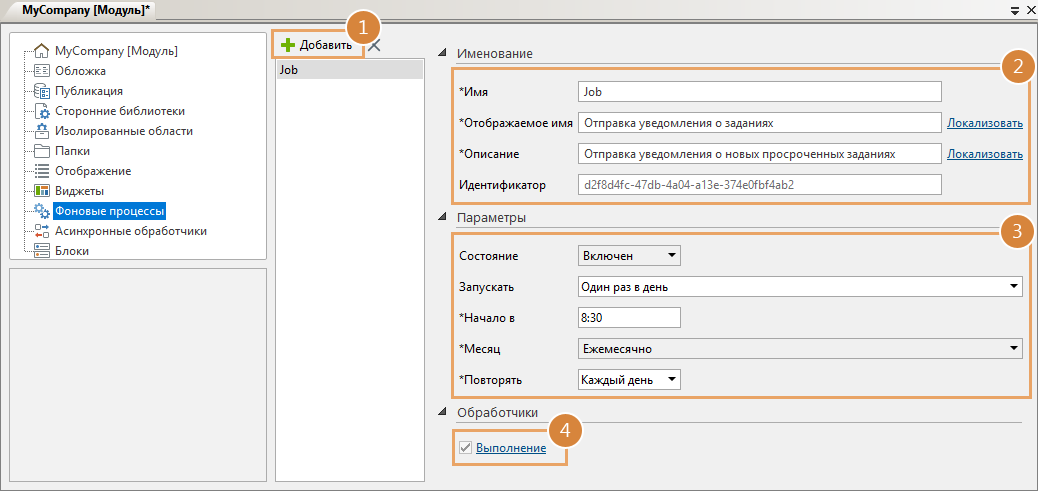Collapse the Параметры section
The height and width of the screenshot is (491, 1038).
point(443,217)
